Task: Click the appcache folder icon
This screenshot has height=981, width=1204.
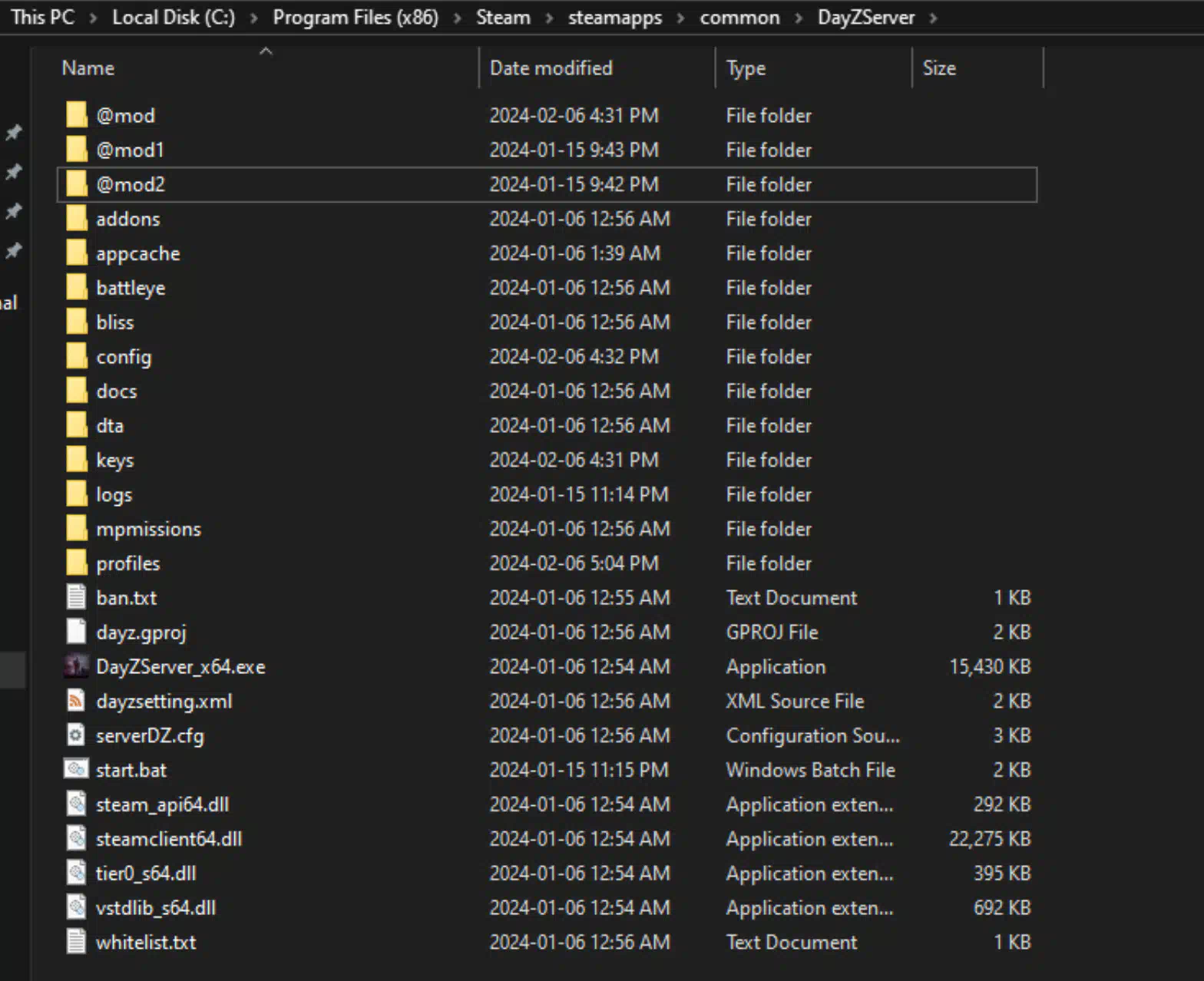Action: pos(76,253)
